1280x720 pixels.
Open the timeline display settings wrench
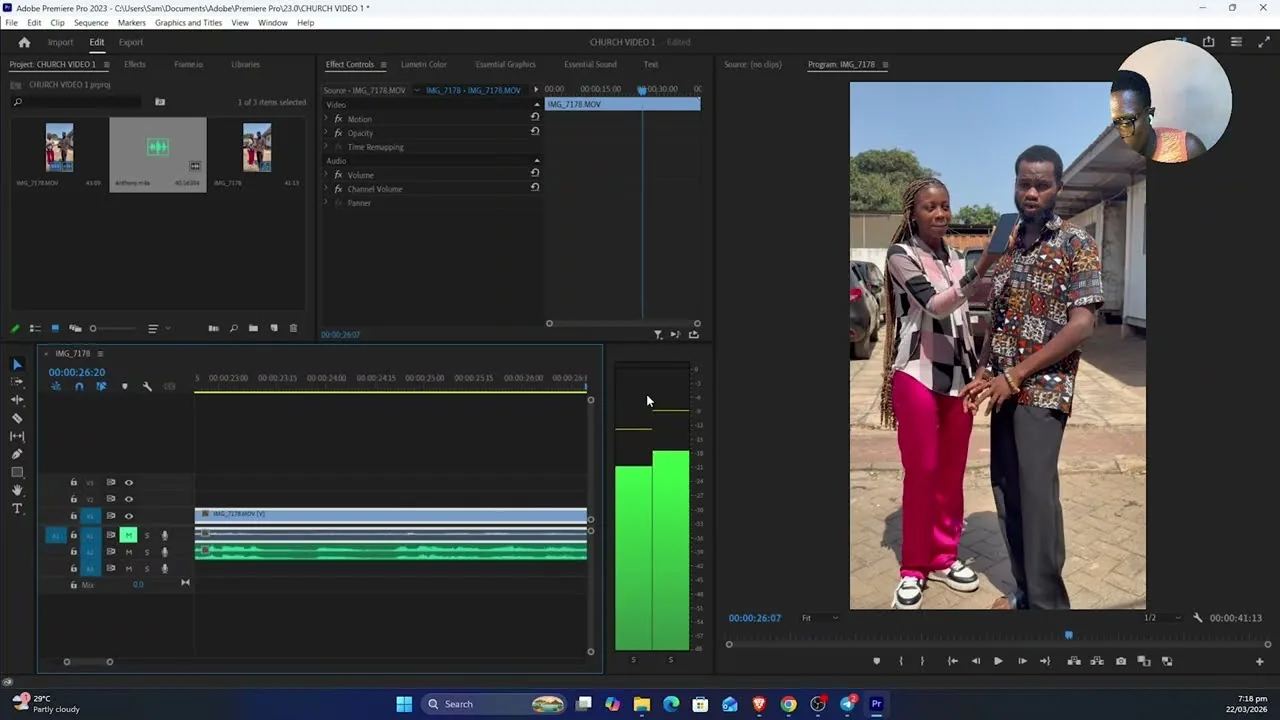[147, 386]
